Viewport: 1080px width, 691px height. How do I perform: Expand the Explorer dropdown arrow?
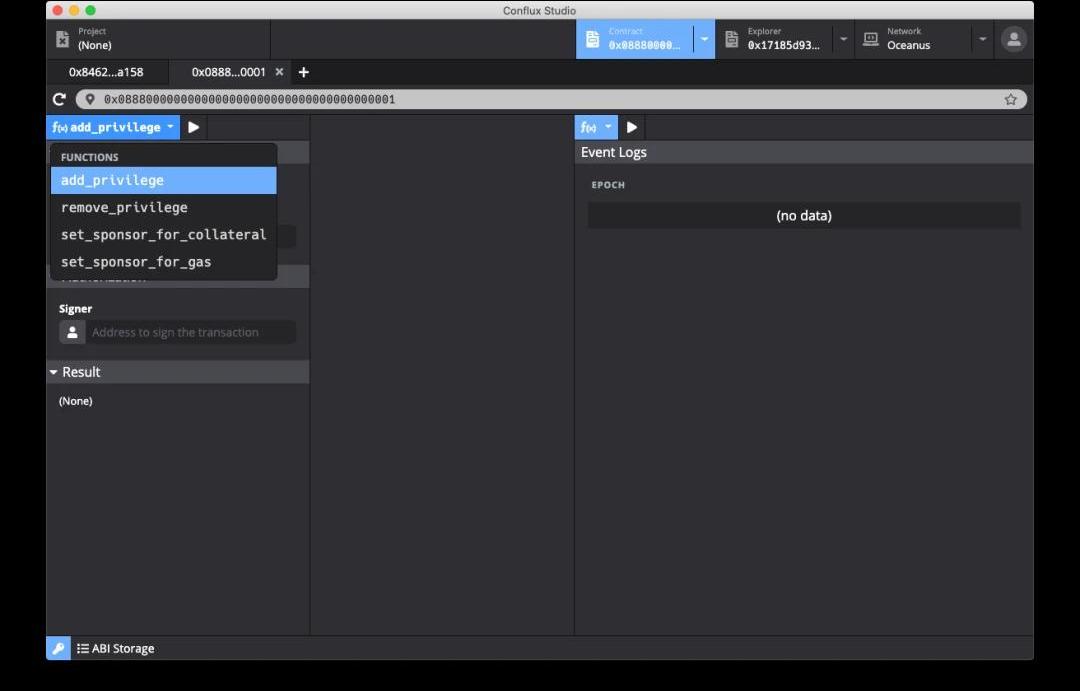(843, 39)
